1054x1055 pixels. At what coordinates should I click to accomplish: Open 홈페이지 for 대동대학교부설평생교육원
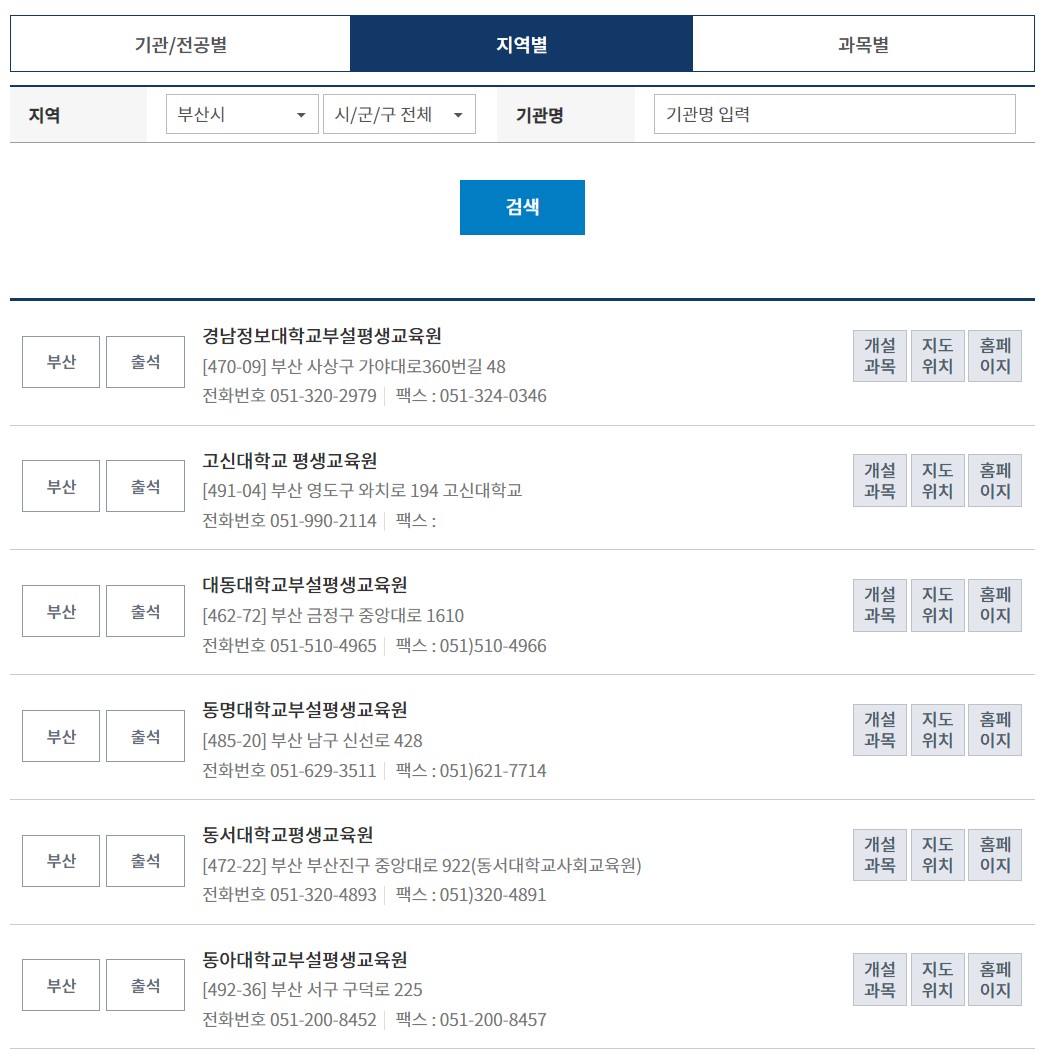tap(995, 604)
